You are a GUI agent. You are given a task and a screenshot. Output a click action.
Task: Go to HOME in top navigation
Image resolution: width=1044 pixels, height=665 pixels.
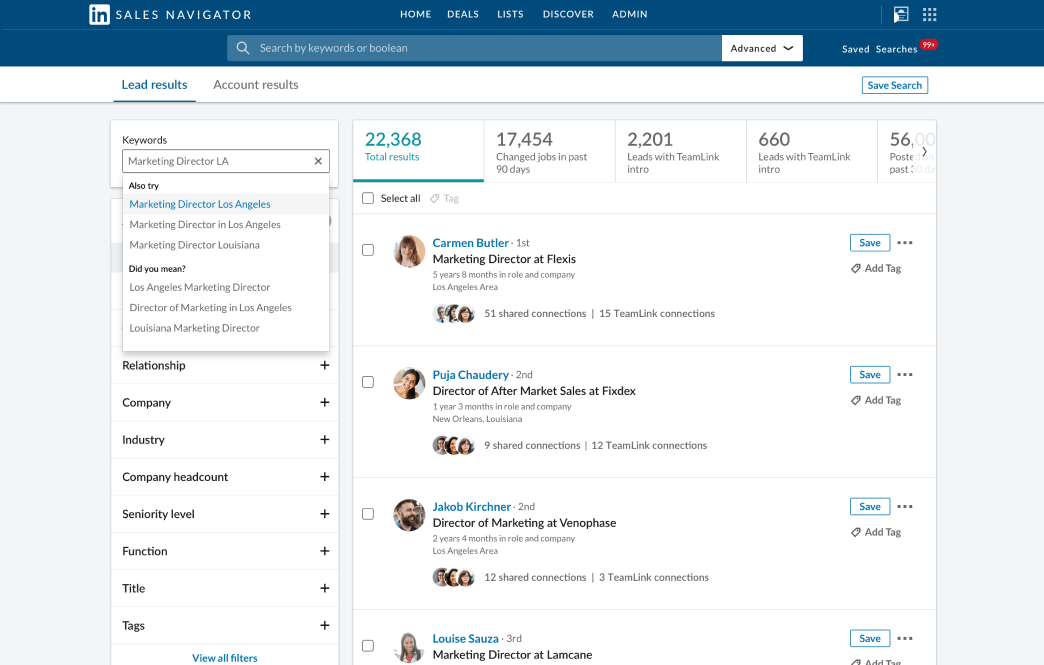[415, 14]
